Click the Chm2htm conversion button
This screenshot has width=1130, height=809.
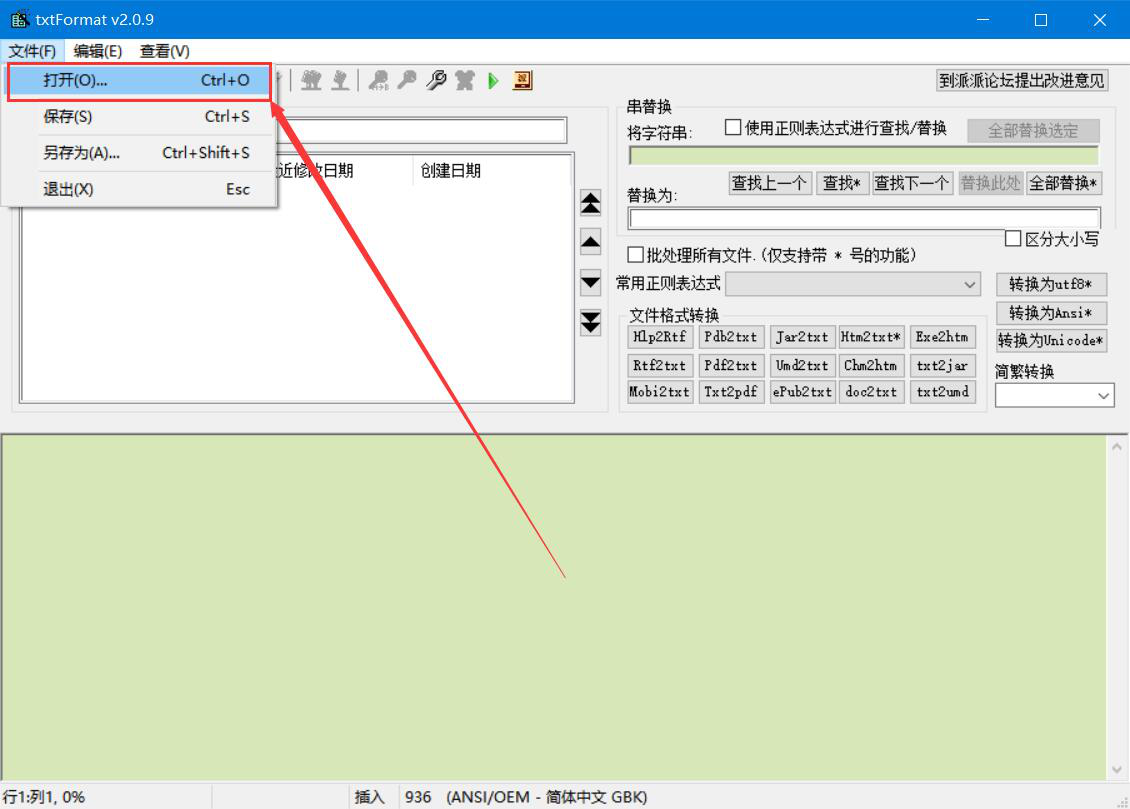coord(871,365)
